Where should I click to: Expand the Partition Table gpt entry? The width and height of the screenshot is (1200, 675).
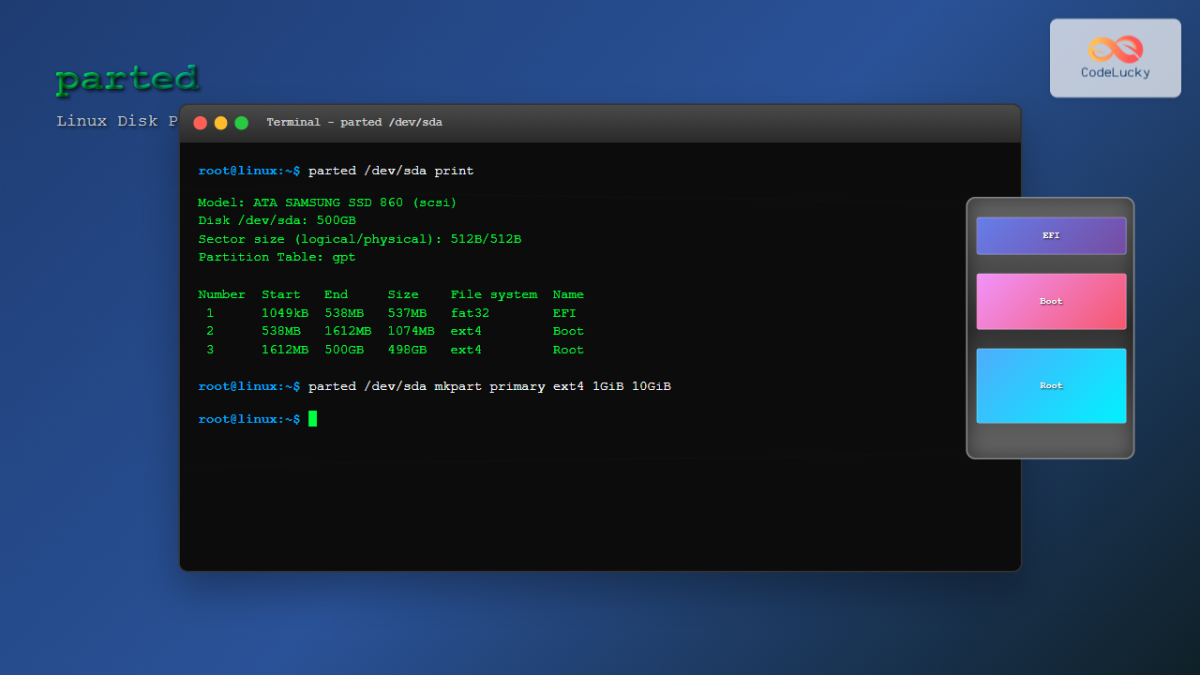[272, 257]
